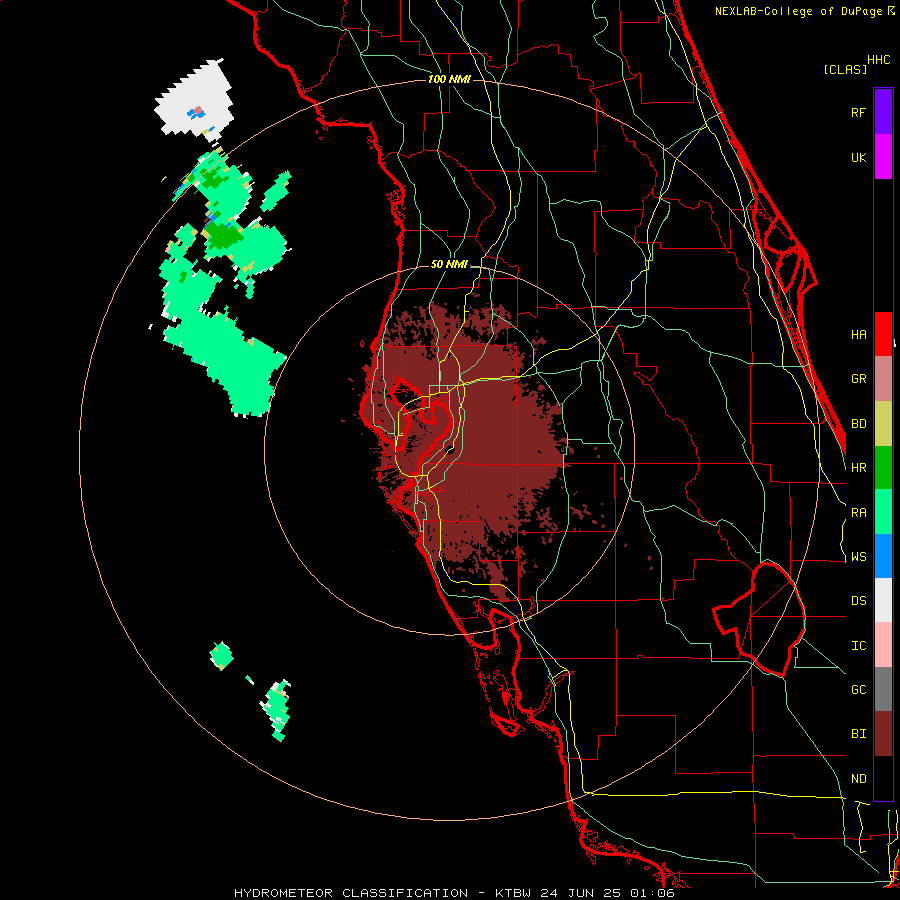Click the HR dark green legend swatch
This screenshot has height=900, width=900.
(x=883, y=468)
